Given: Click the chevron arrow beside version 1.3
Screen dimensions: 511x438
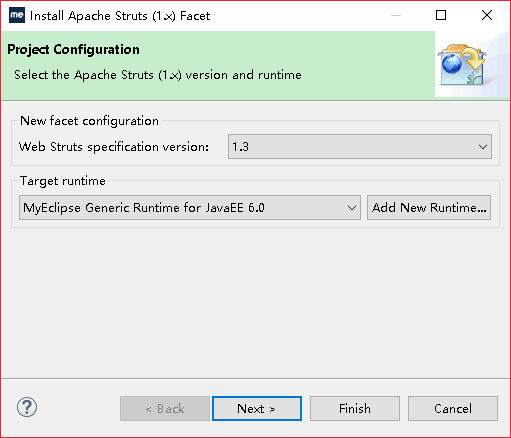Looking at the screenshot, I should (x=483, y=147).
